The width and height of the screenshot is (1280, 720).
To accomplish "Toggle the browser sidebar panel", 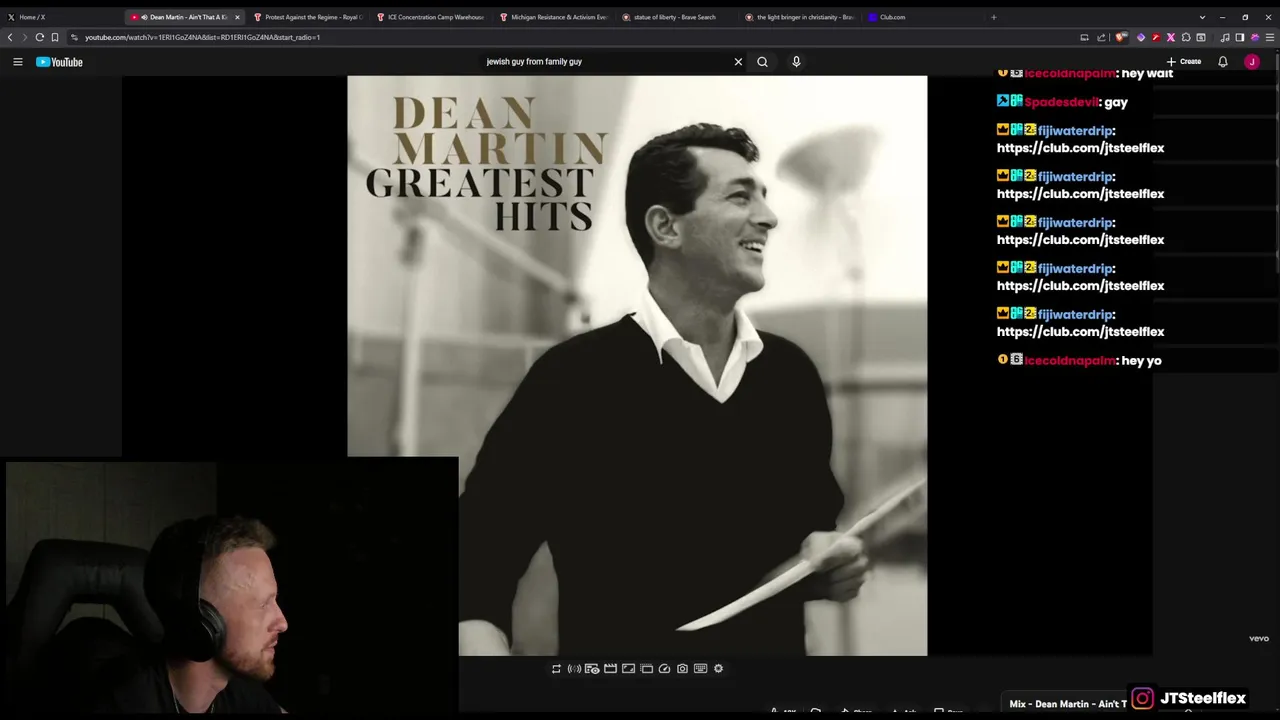I will click(x=1240, y=37).
